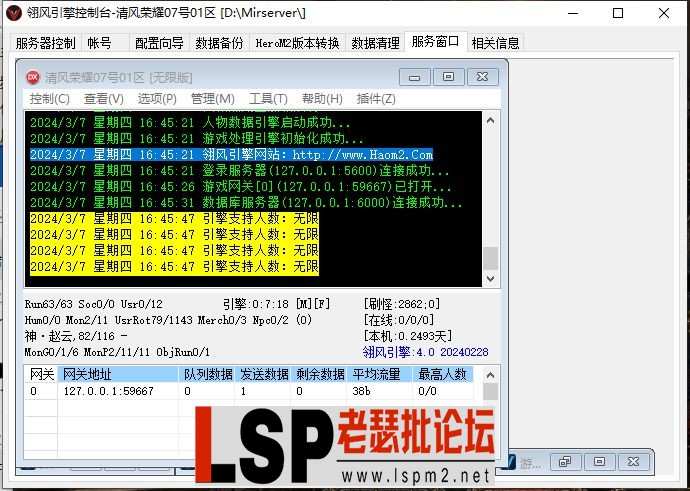Open the 管理(M) menu
Viewport: 690px width, 491px height.
(x=213, y=99)
